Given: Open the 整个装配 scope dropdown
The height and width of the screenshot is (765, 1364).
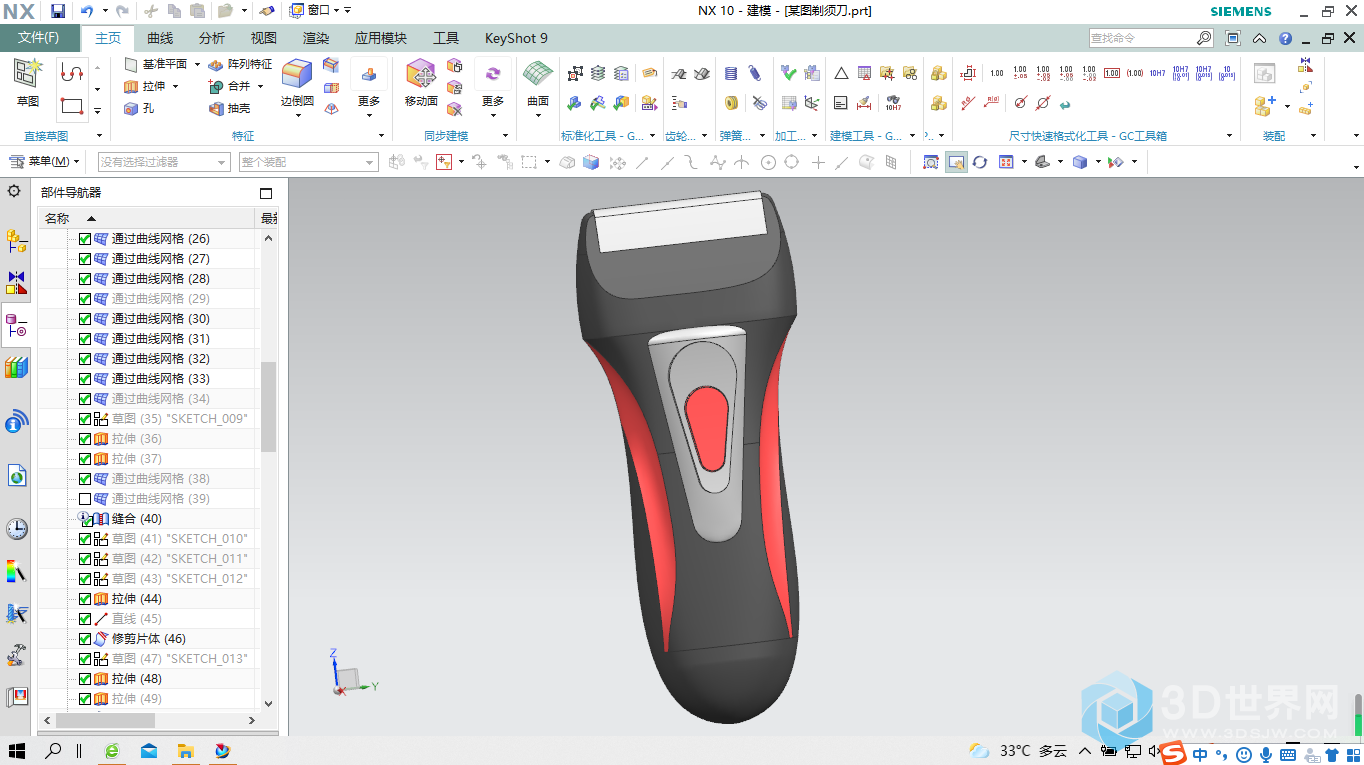Looking at the screenshot, I should tap(308, 162).
